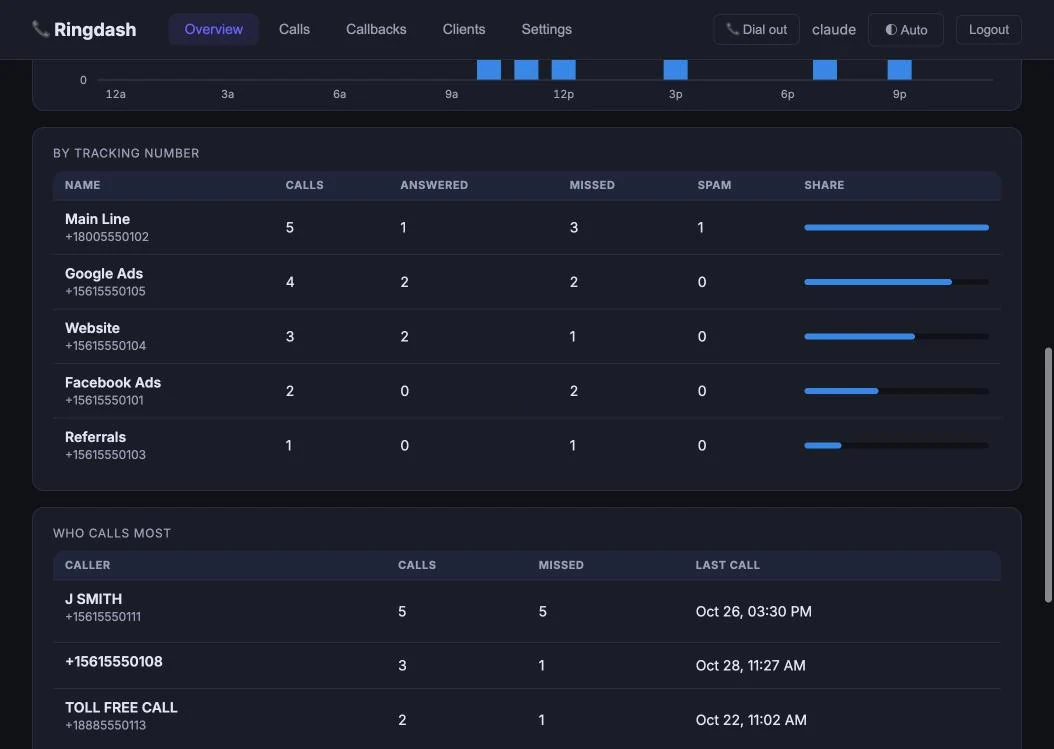Screen dimensions: 1054x749
Task: Click the Facebook Ads share progress bar
Action: tap(896, 391)
